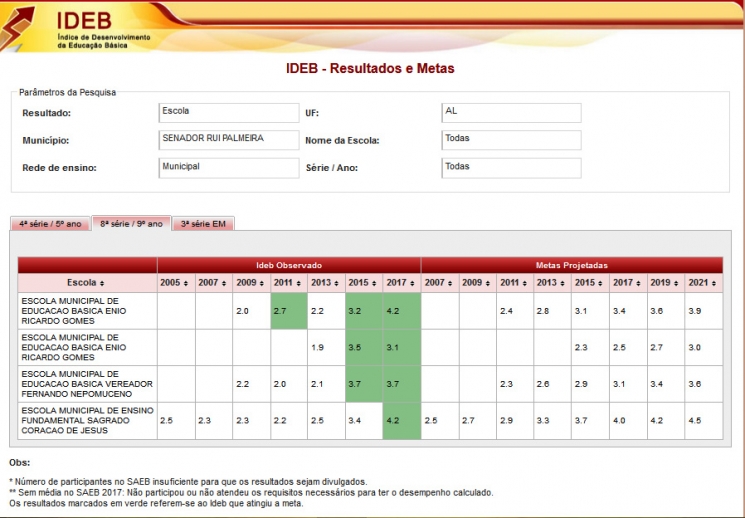This screenshot has height=518, width=745.
Task: Click green 2.7 cell for 2011
Action: point(289,311)
